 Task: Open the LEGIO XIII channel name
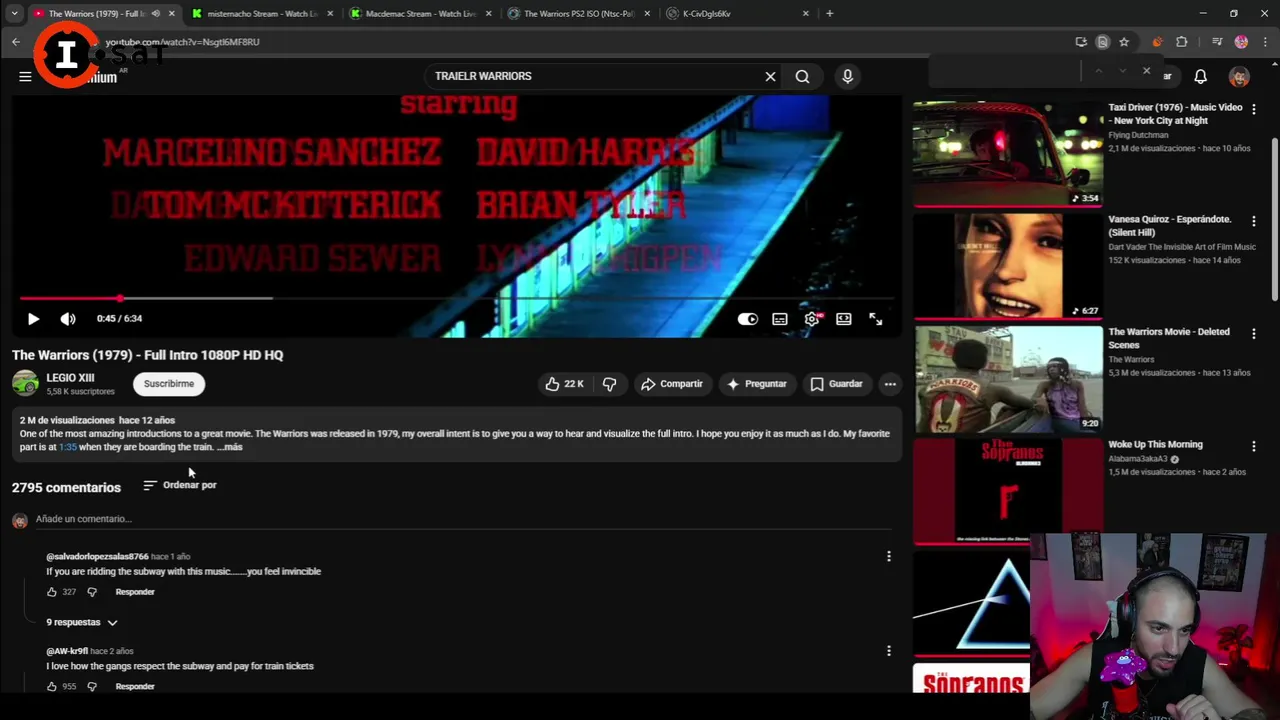(70, 378)
